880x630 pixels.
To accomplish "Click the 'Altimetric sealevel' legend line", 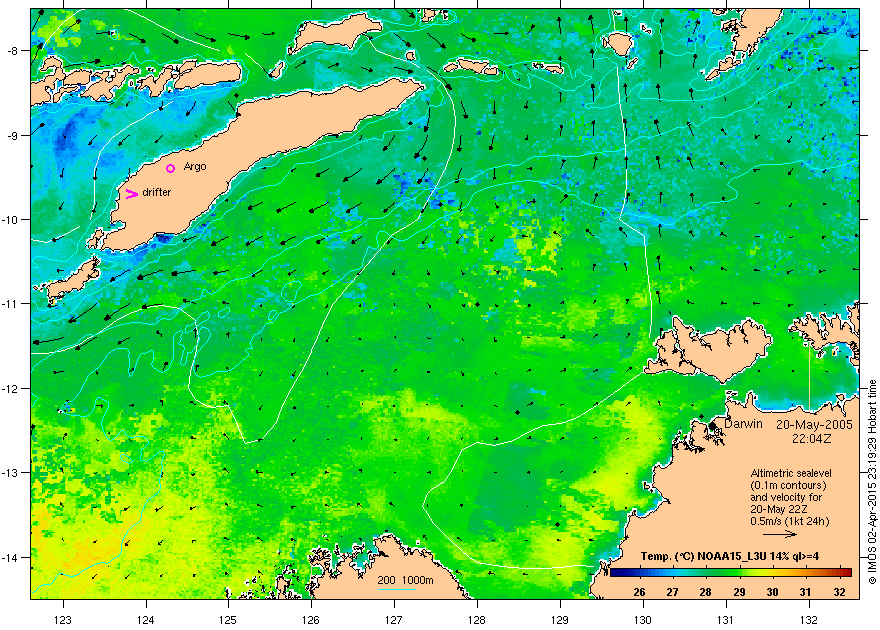I will pos(791,473).
